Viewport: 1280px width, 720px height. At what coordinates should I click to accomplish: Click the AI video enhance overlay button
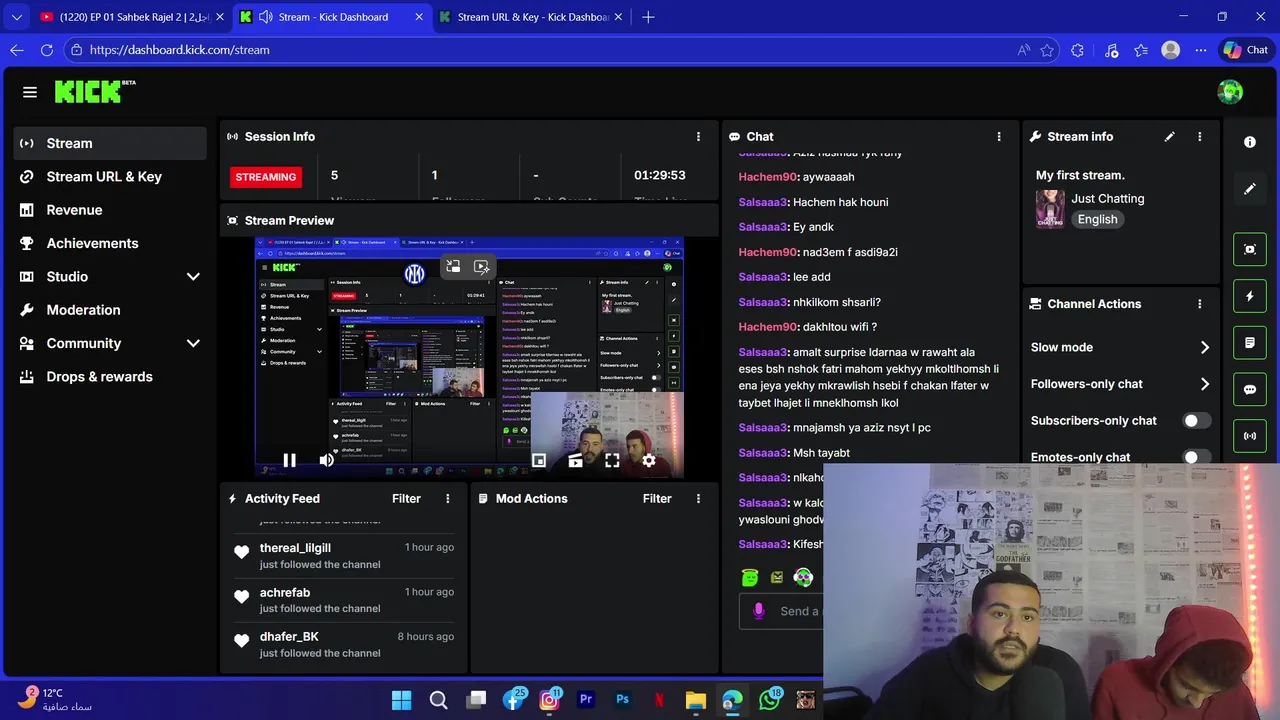click(x=482, y=267)
